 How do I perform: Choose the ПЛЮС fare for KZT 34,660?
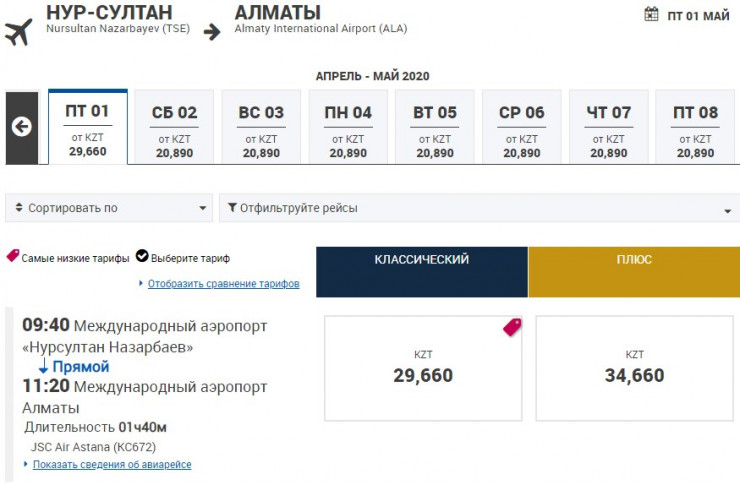[634, 368]
